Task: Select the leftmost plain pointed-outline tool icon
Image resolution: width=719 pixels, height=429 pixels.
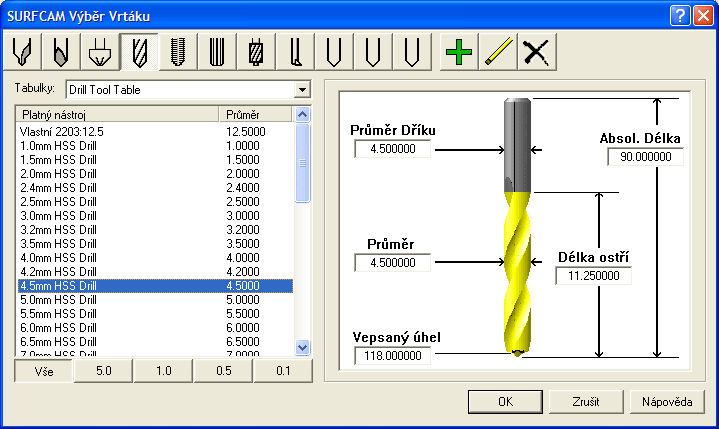Action: pos(334,52)
